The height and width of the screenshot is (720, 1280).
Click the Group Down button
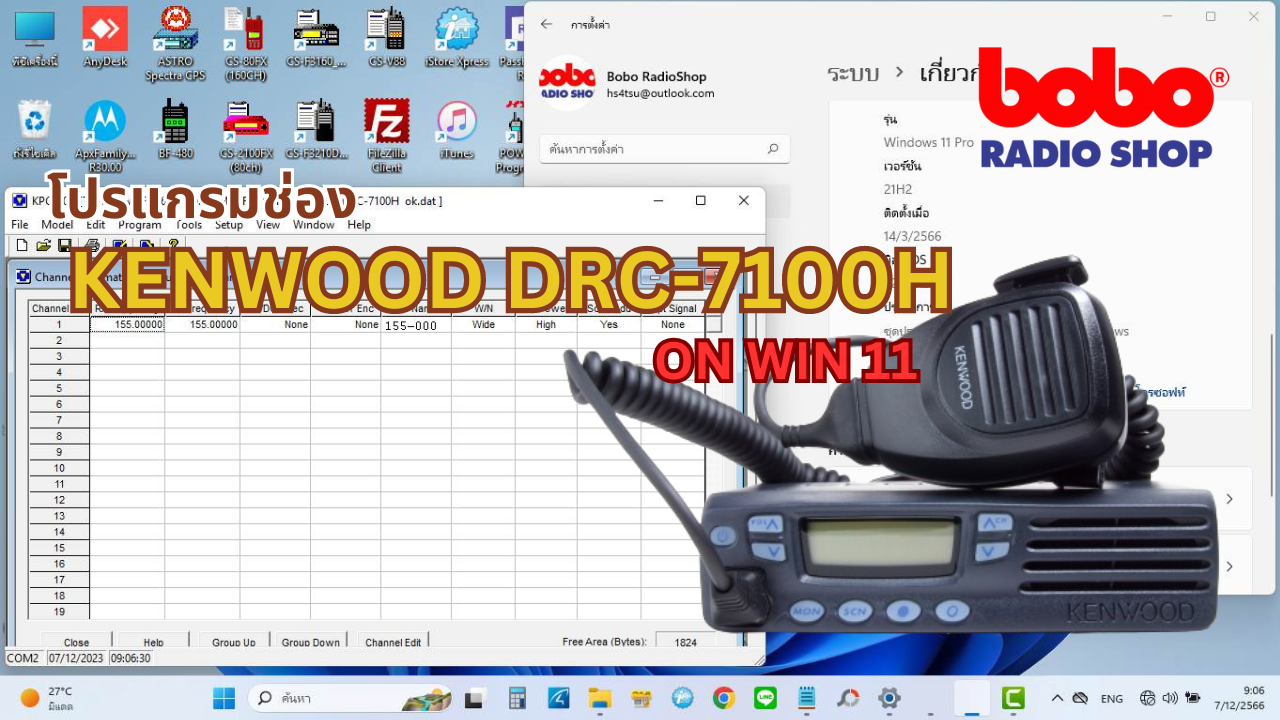tap(310, 642)
